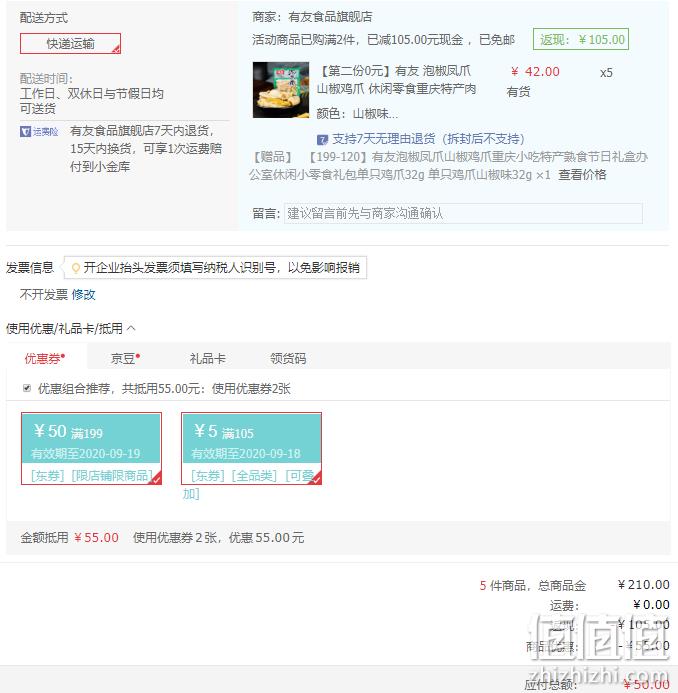The height and width of the screenshot is (693, 678).
Task: Click the lightbulb tip icon beside 发票信息
Action: pyautogui.click(x=76, y=268)
